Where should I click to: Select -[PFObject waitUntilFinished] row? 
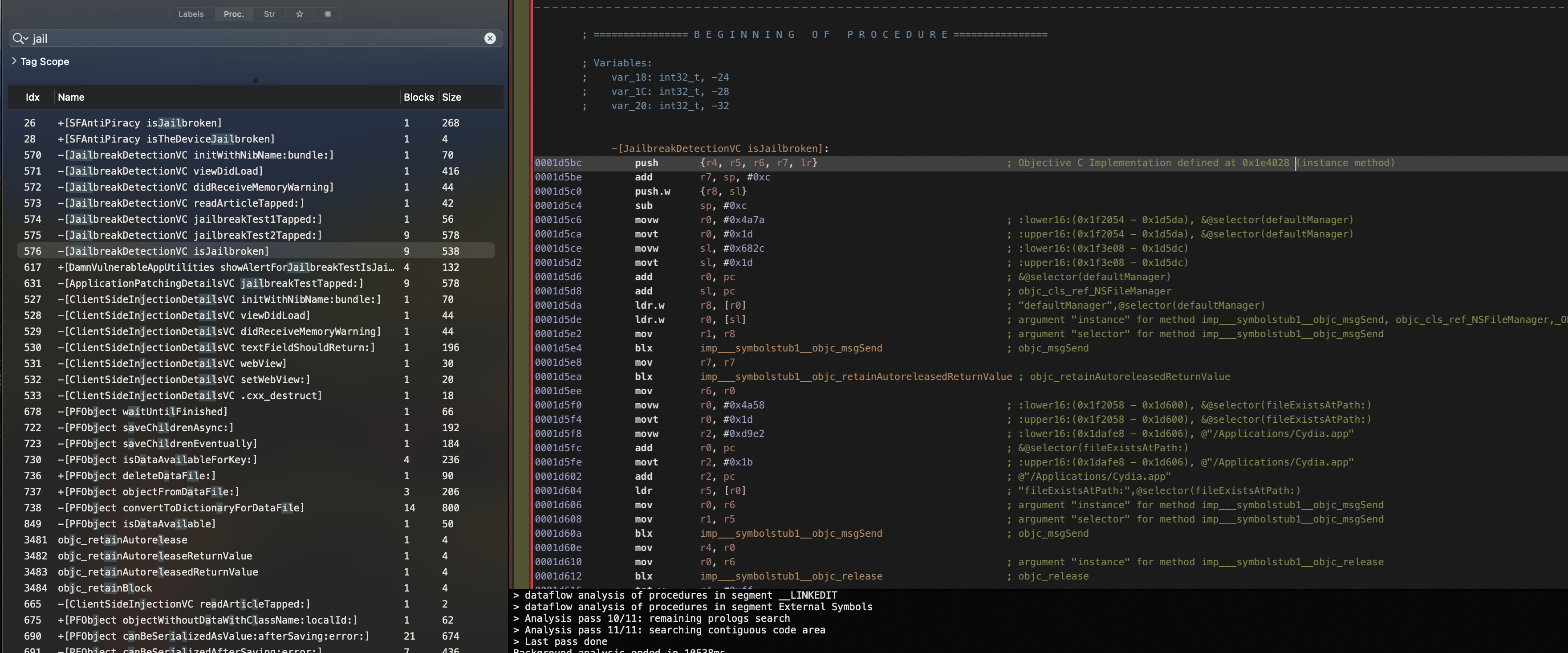click(256, 412)
